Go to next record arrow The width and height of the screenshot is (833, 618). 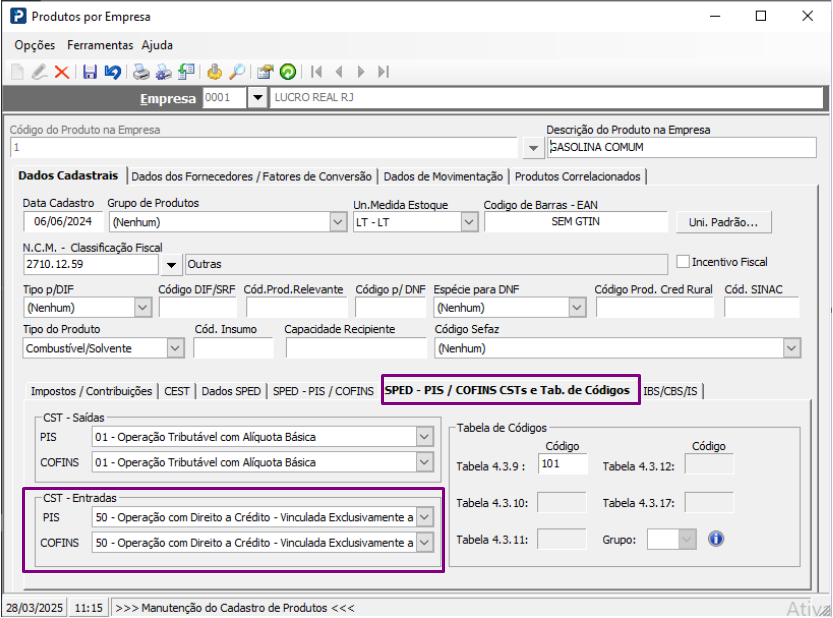(361, 72)
